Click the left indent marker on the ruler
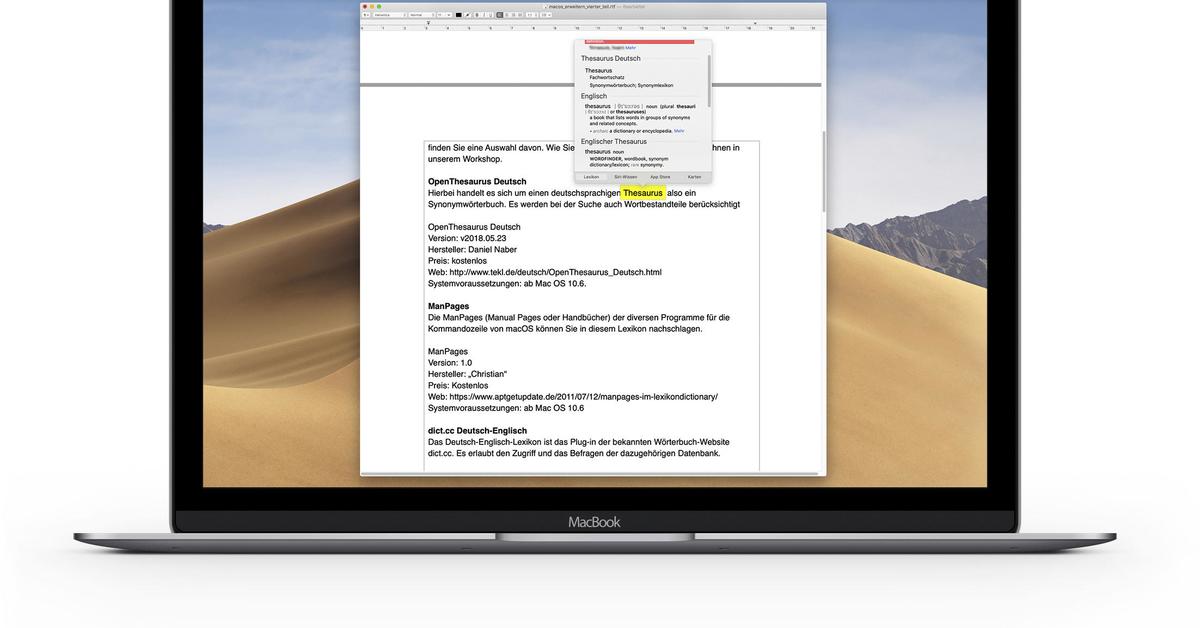The image size is (1200, 628). pos(428,23)
